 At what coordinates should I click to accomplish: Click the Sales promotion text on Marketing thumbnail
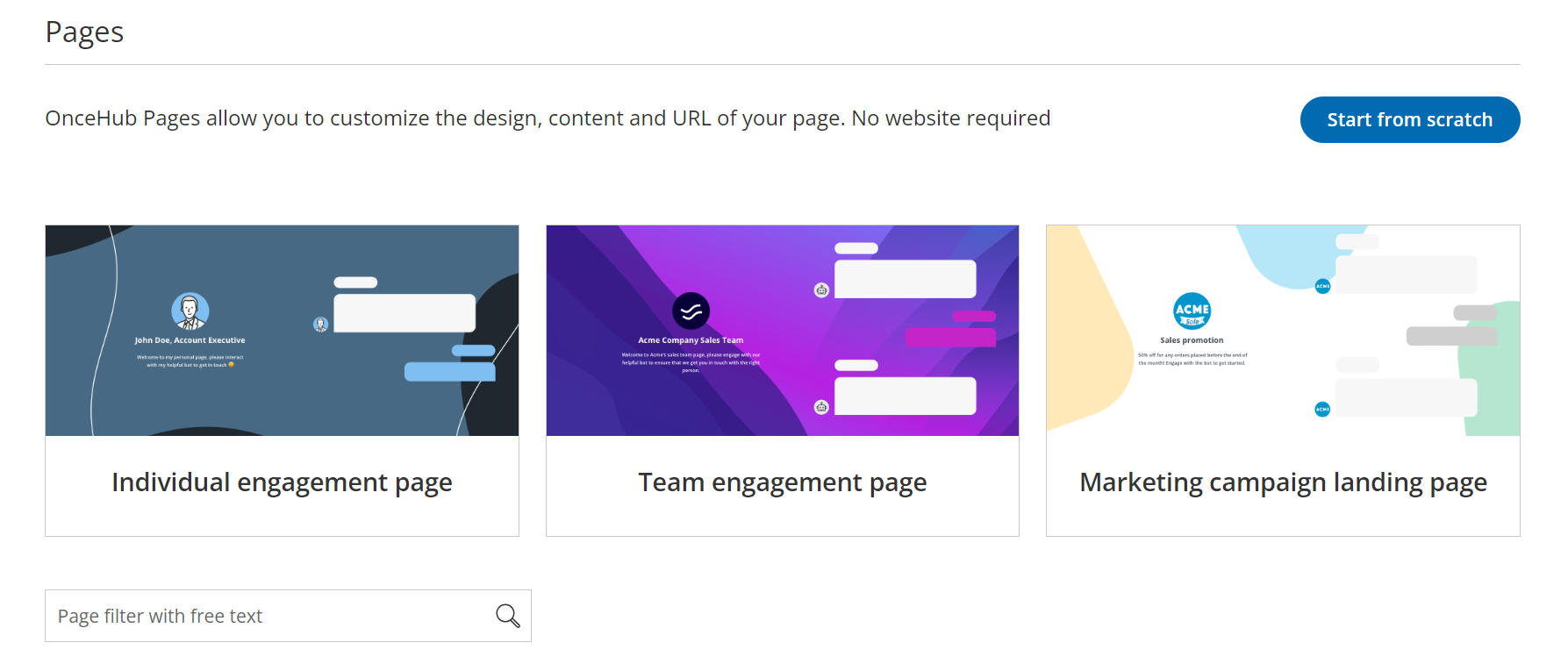point(1191,340)
